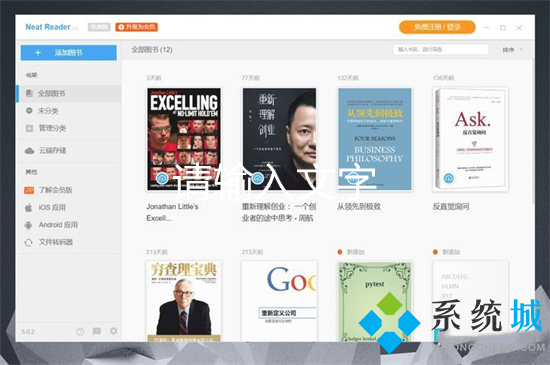Image resolution: width=550 pixels, height=365 pixels.
Task: Cloud upload icon on Excelling book cover
Action: (162, 178)
